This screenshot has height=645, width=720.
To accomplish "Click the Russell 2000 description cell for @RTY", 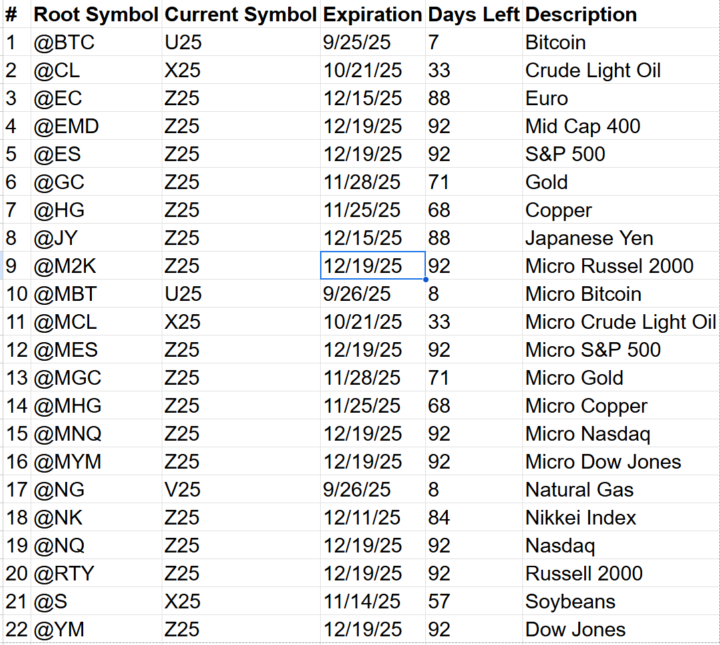I will [x=621, y=573].
